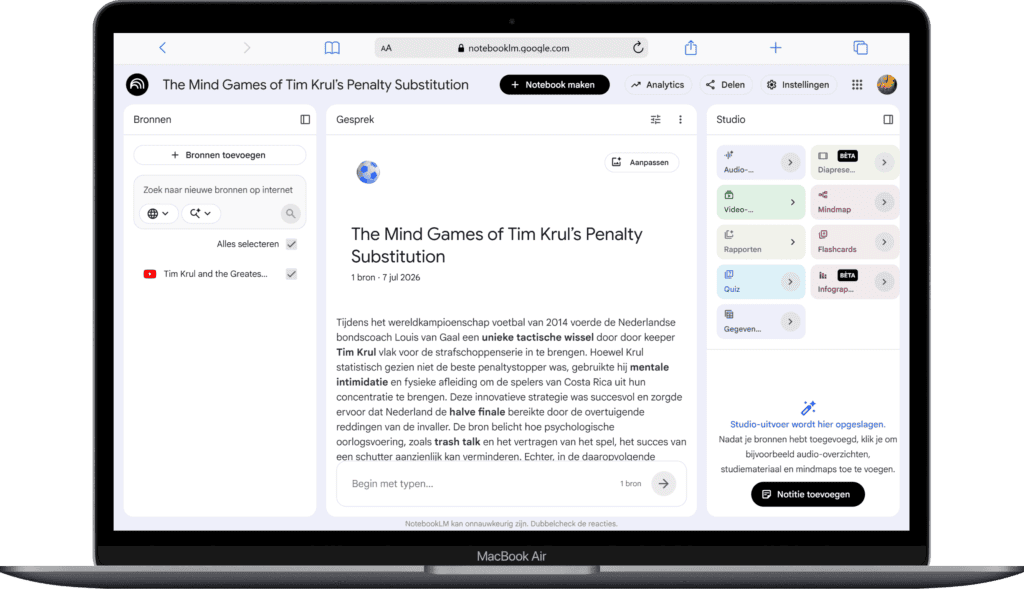
Task: Expand Gegevens table options arrow
Action: coord(790,322)
